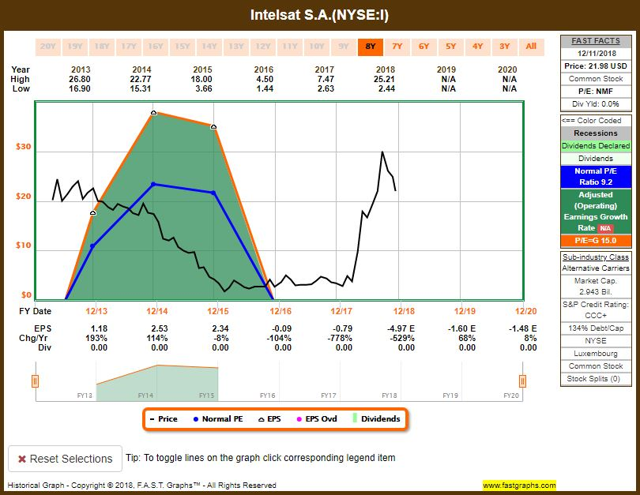Image resolution: width=640 pixels, height=495 pixels.
Task: Click the 2014 EPS value 2.53
Action: [x=159, y=329]
